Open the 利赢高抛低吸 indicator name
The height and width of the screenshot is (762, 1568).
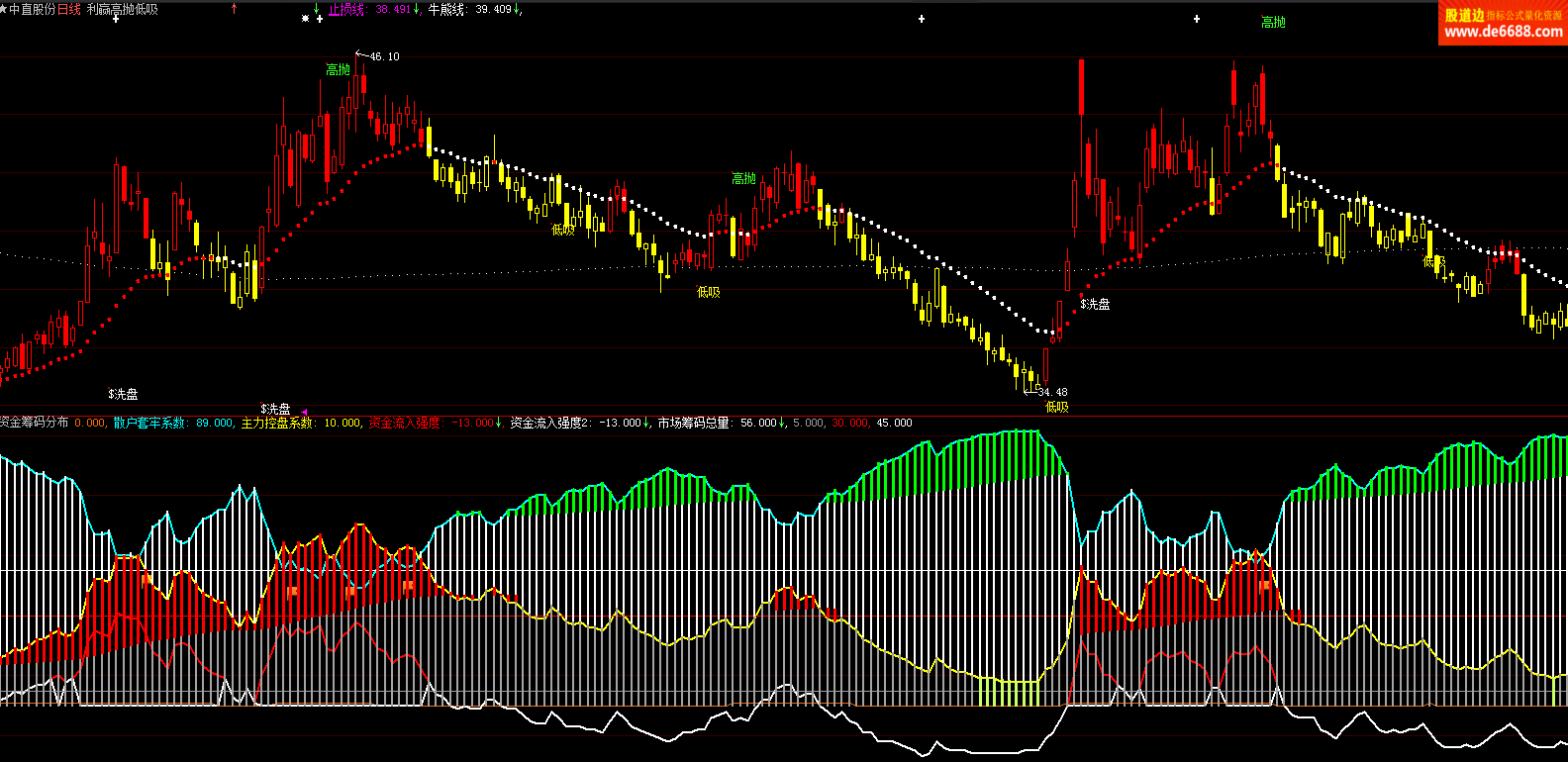pos(122,9)
